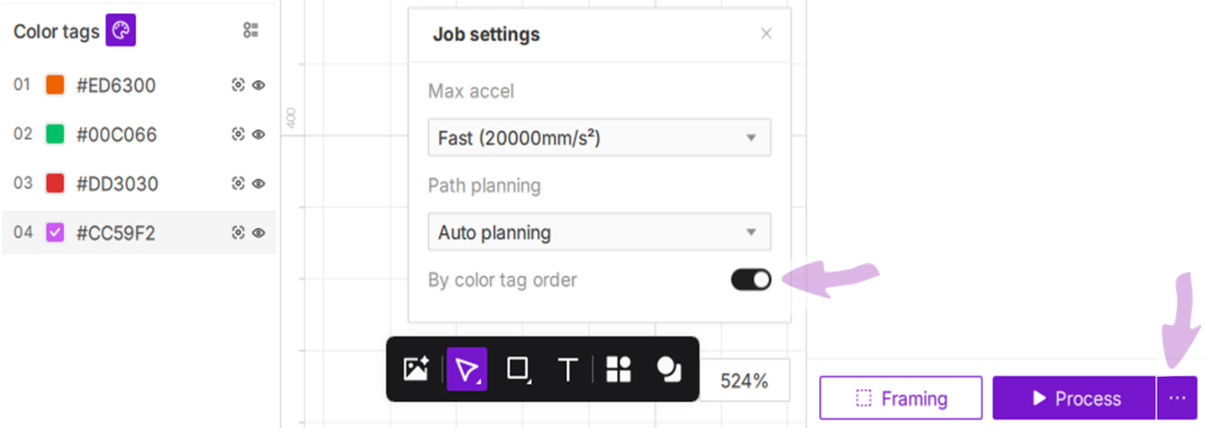Toggle By color tag order switch
The width and height of the screenshot is (1205, 428).
(x=751, y=280)
